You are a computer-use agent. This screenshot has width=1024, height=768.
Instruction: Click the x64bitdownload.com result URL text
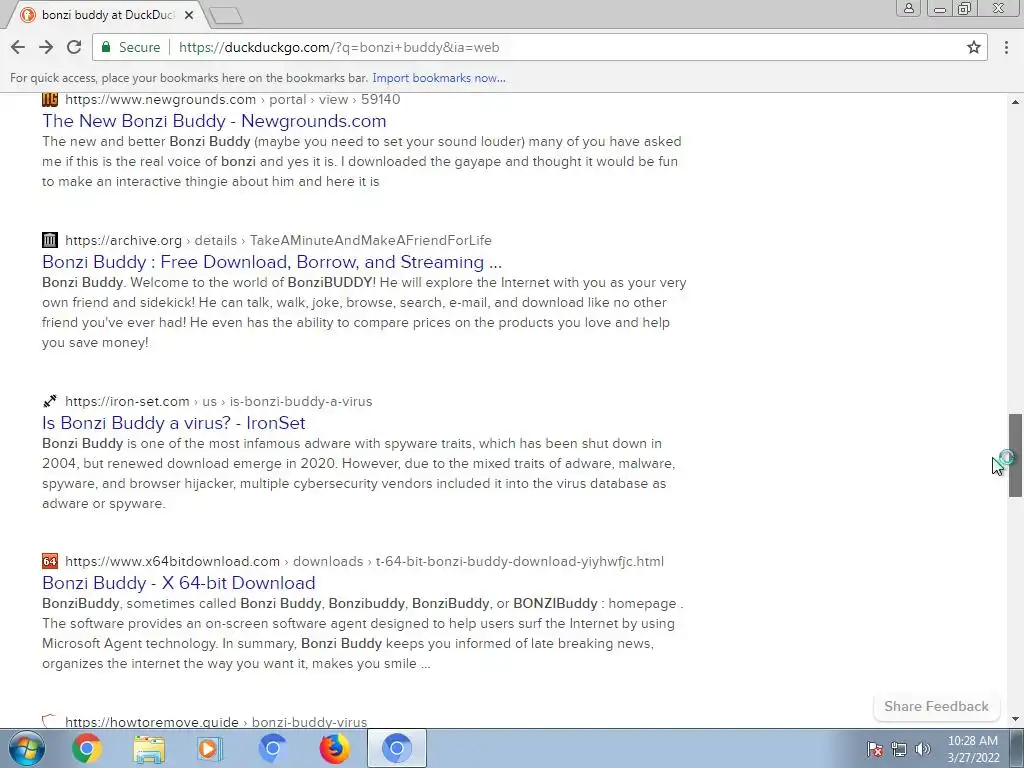tap(364, 561)
